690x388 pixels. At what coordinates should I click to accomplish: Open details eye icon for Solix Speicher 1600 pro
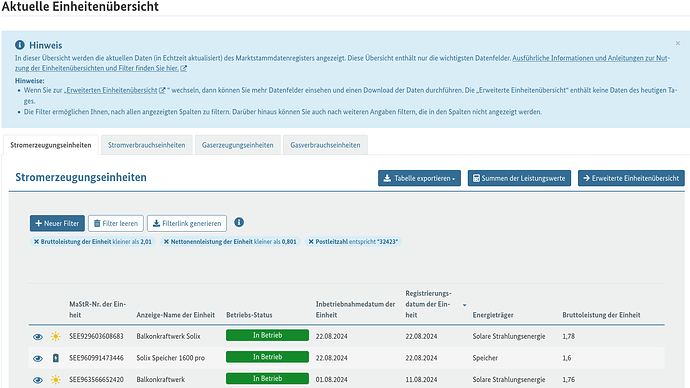pos(38,358)
